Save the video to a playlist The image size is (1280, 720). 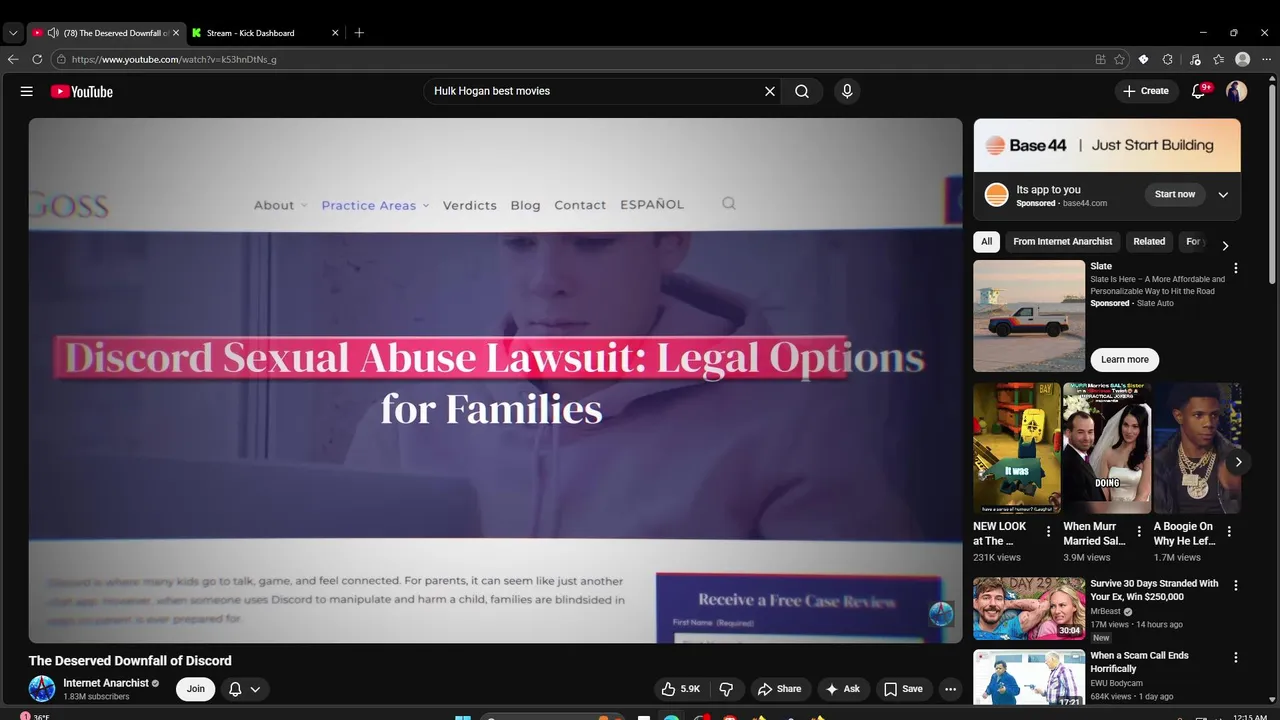click(903, 689)
